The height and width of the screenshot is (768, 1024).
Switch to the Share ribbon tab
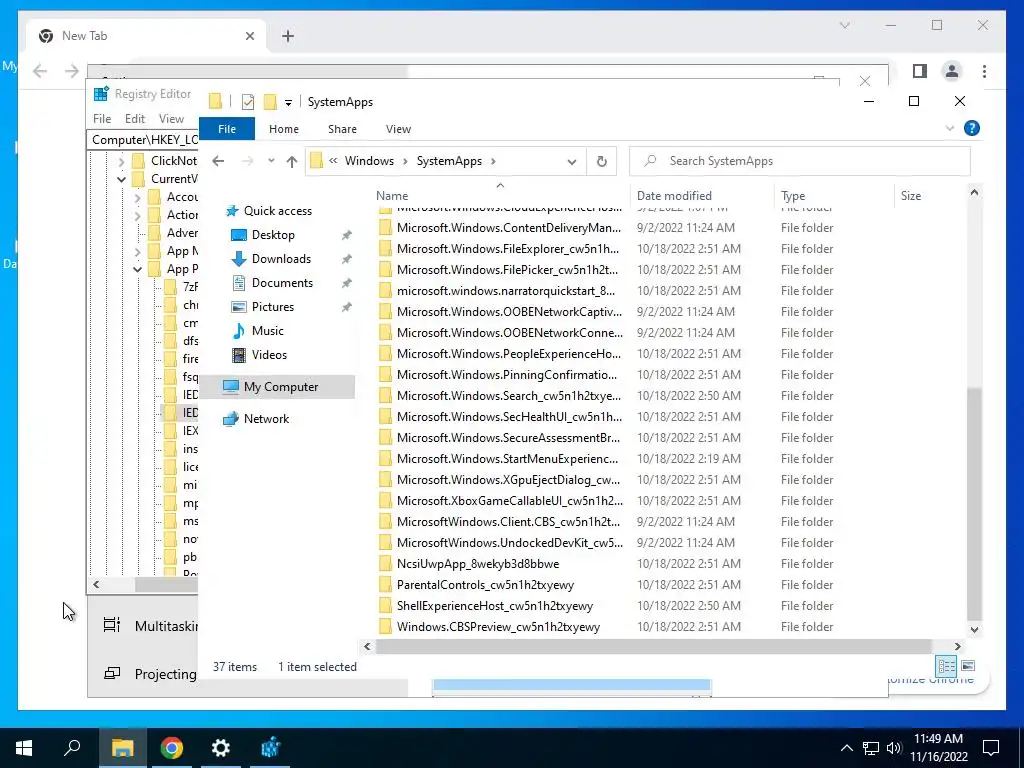tap(342, 129)
